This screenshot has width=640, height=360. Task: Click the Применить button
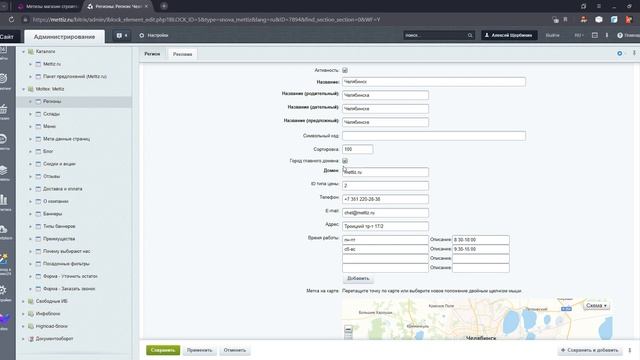point(200,350)
